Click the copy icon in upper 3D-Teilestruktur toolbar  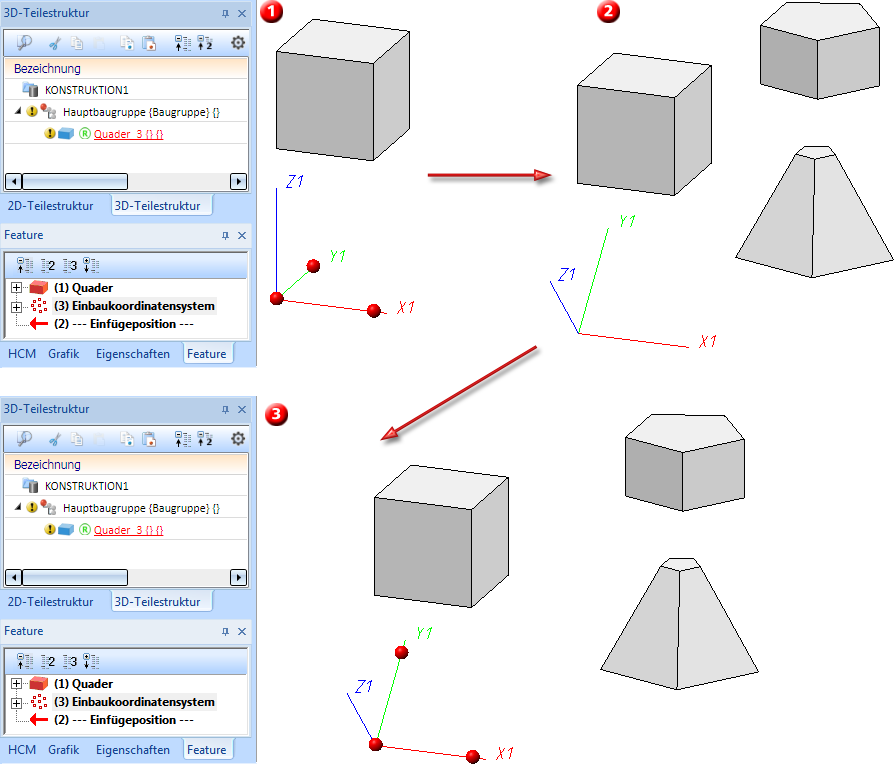click(x=77, y=43)
